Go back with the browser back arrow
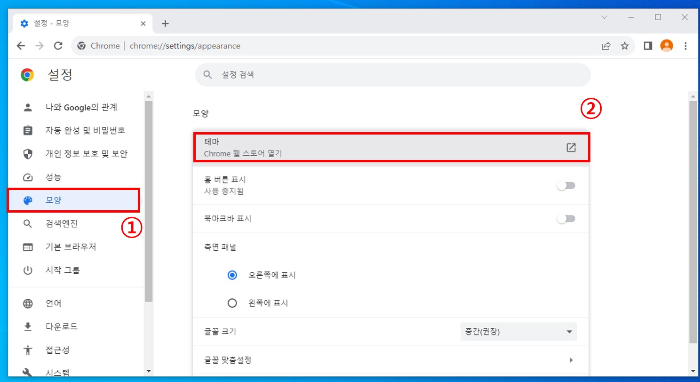The image size is (700, 382). tap(21, 46)
